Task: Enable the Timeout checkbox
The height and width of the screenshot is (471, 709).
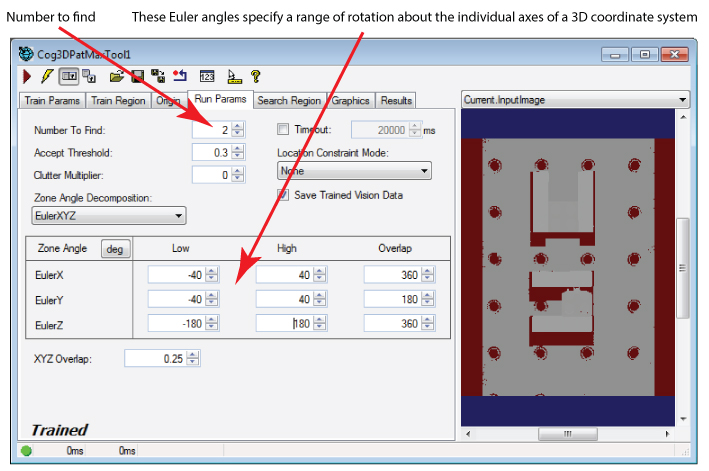Action: click(x=283, y=129)
